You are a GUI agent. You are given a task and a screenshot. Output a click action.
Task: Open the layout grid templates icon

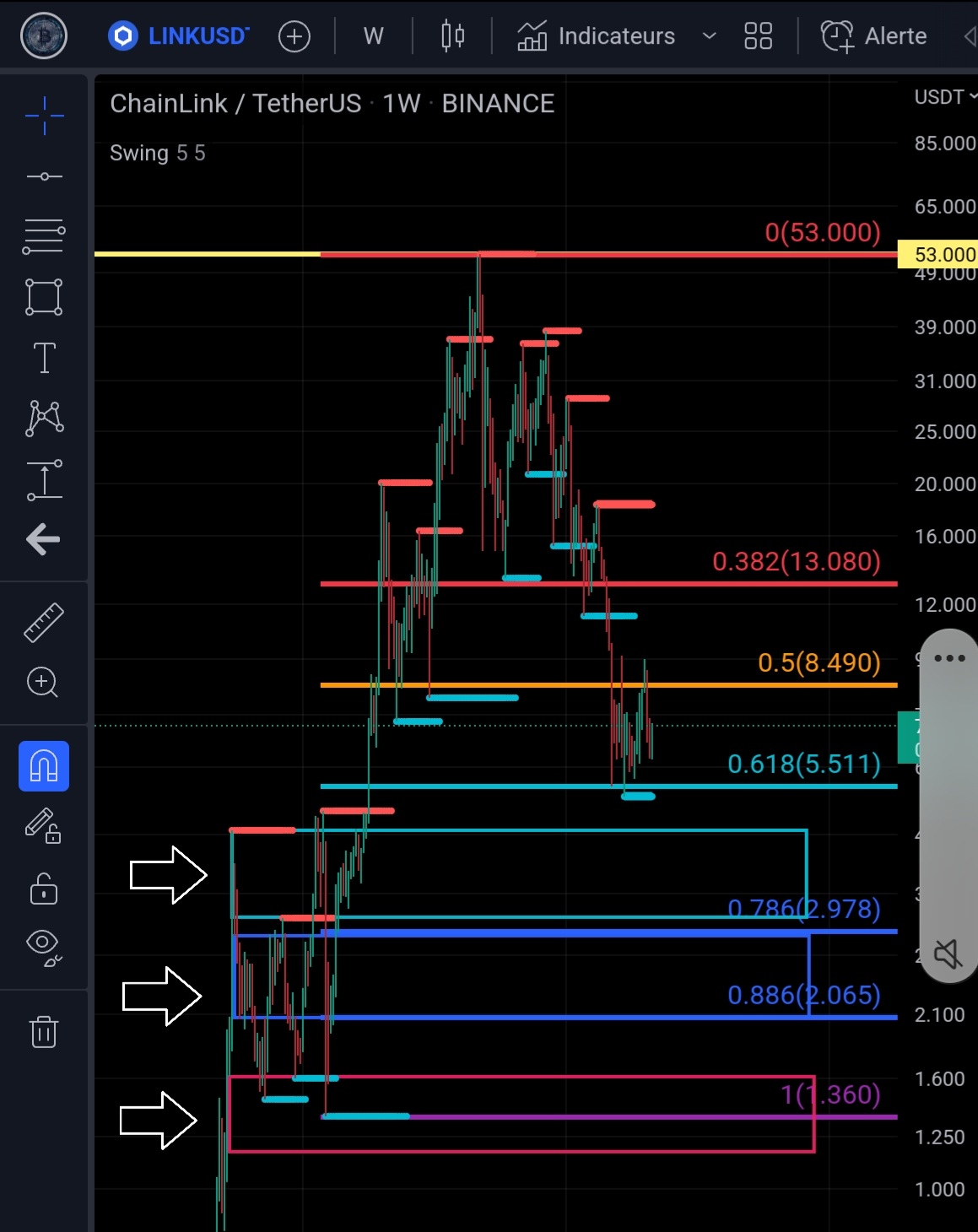(758, 36)
